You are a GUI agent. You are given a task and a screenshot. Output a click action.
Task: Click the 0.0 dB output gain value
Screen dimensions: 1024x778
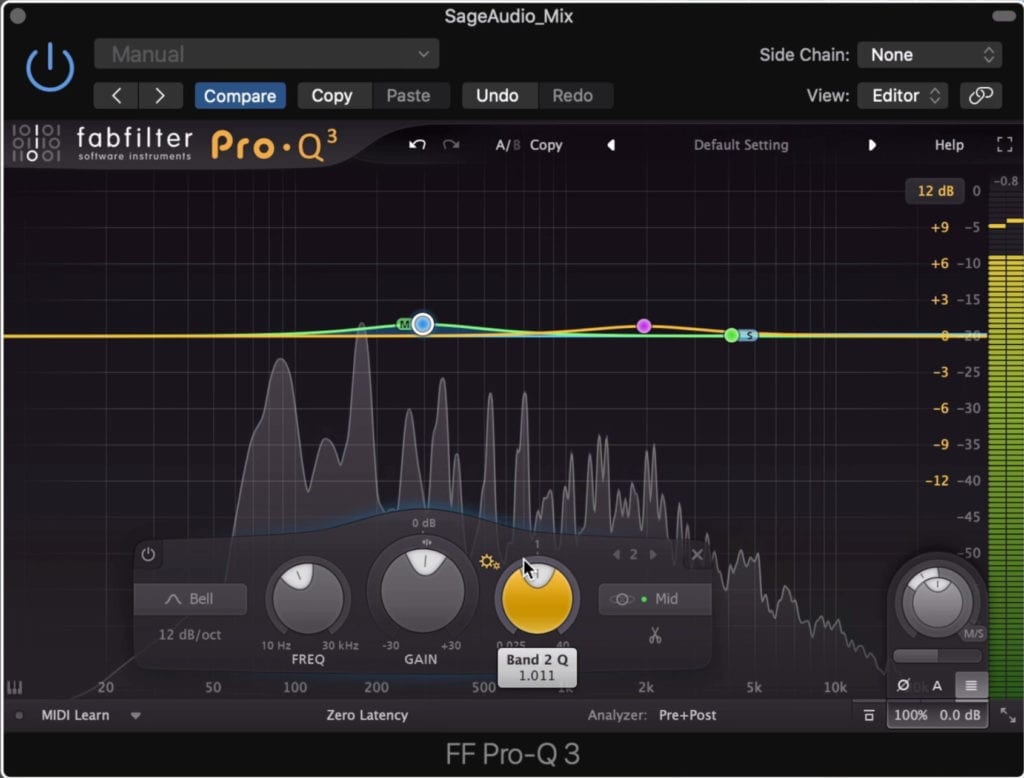click(x=959, y=715)
